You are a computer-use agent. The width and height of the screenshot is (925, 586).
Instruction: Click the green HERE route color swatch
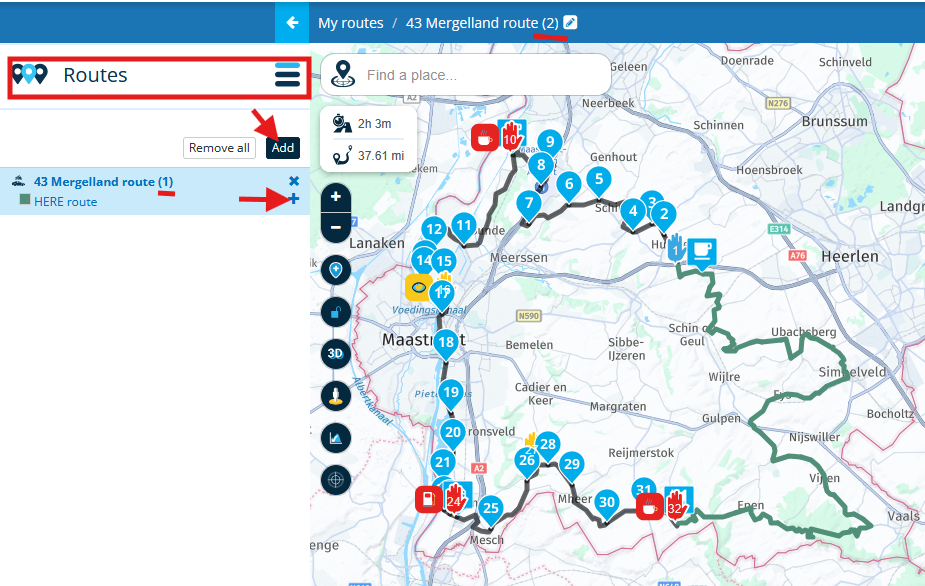pos(25,201)
